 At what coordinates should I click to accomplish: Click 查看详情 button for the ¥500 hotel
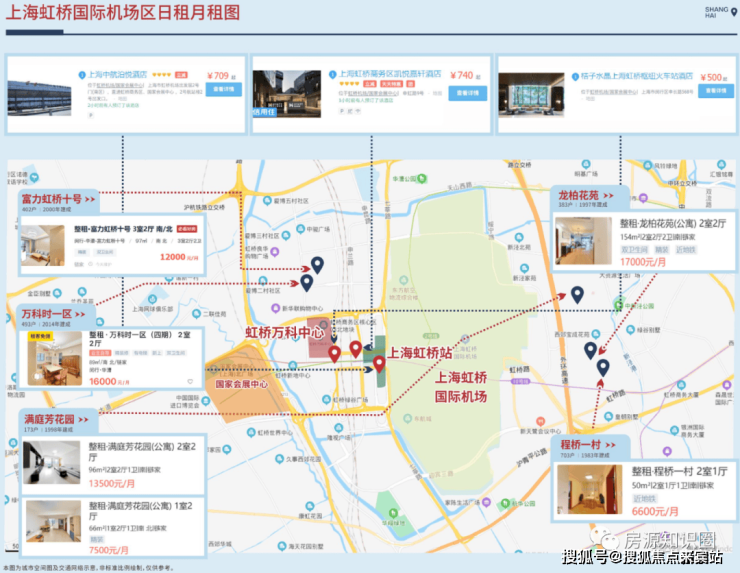tap(712, 90)
